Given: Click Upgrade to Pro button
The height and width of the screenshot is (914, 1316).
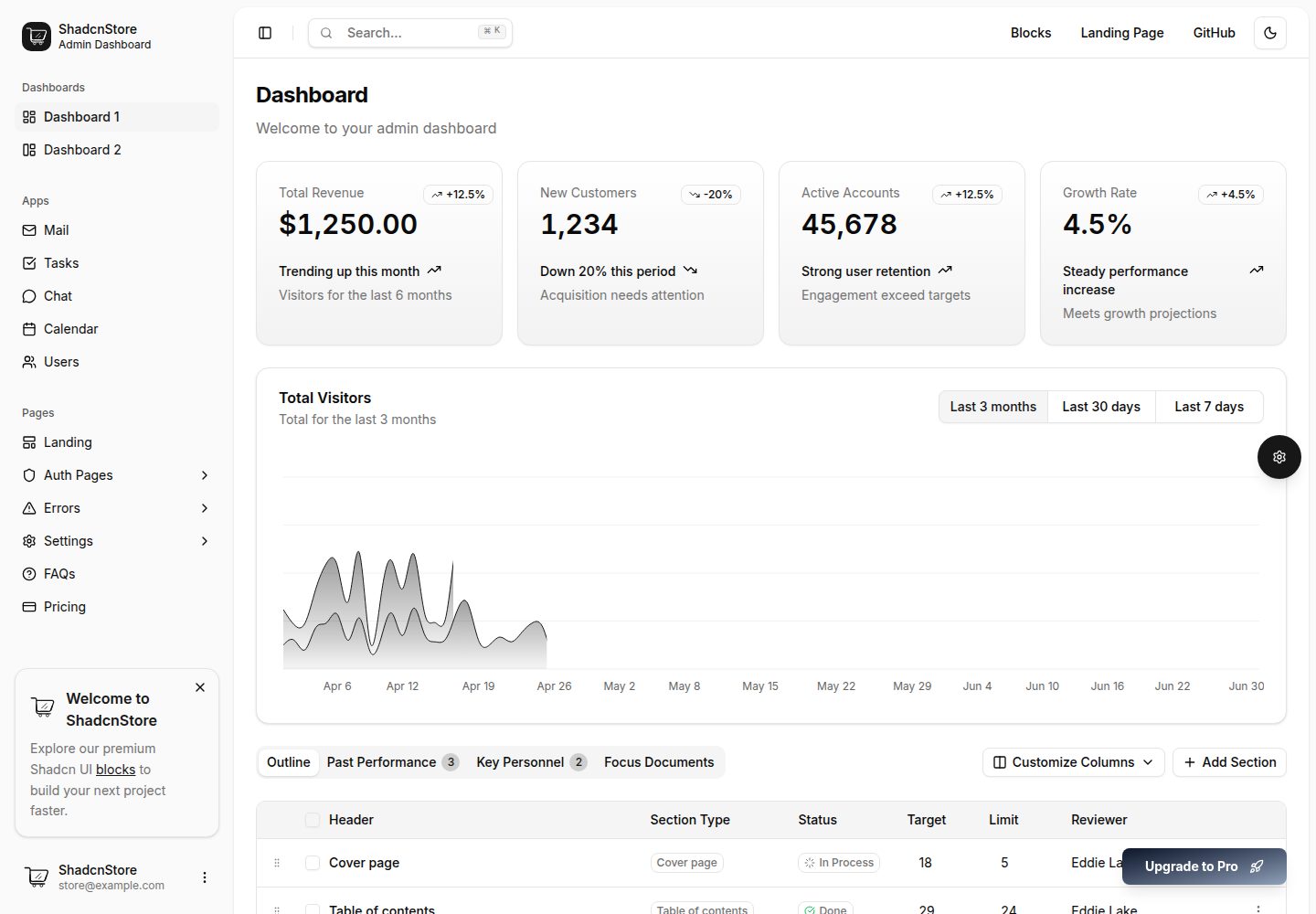Looking at the screenshot, I should pyautogui.click(x=1205, y=866).
